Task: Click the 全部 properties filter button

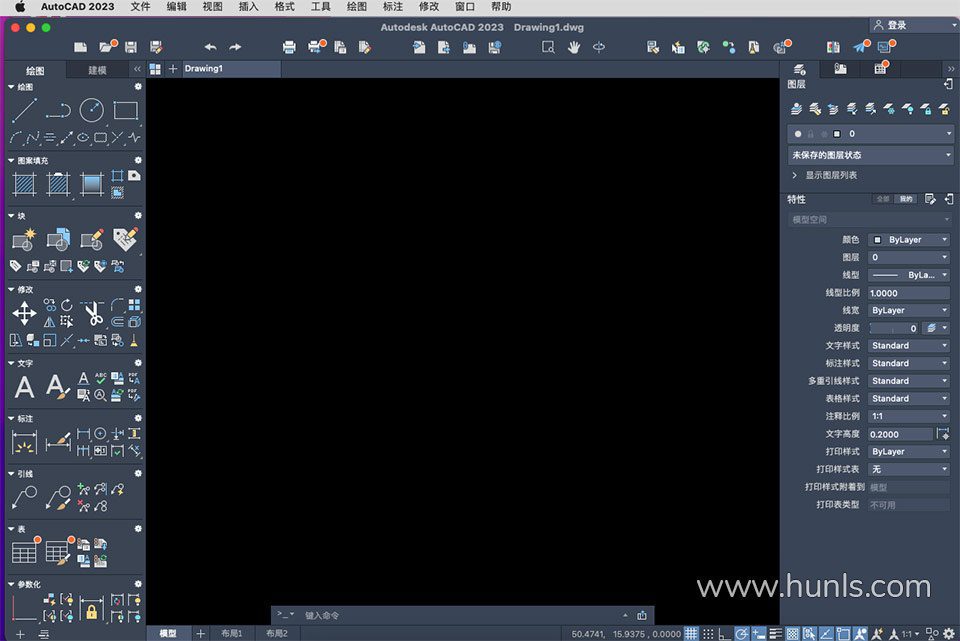Action: click(882, 199)
